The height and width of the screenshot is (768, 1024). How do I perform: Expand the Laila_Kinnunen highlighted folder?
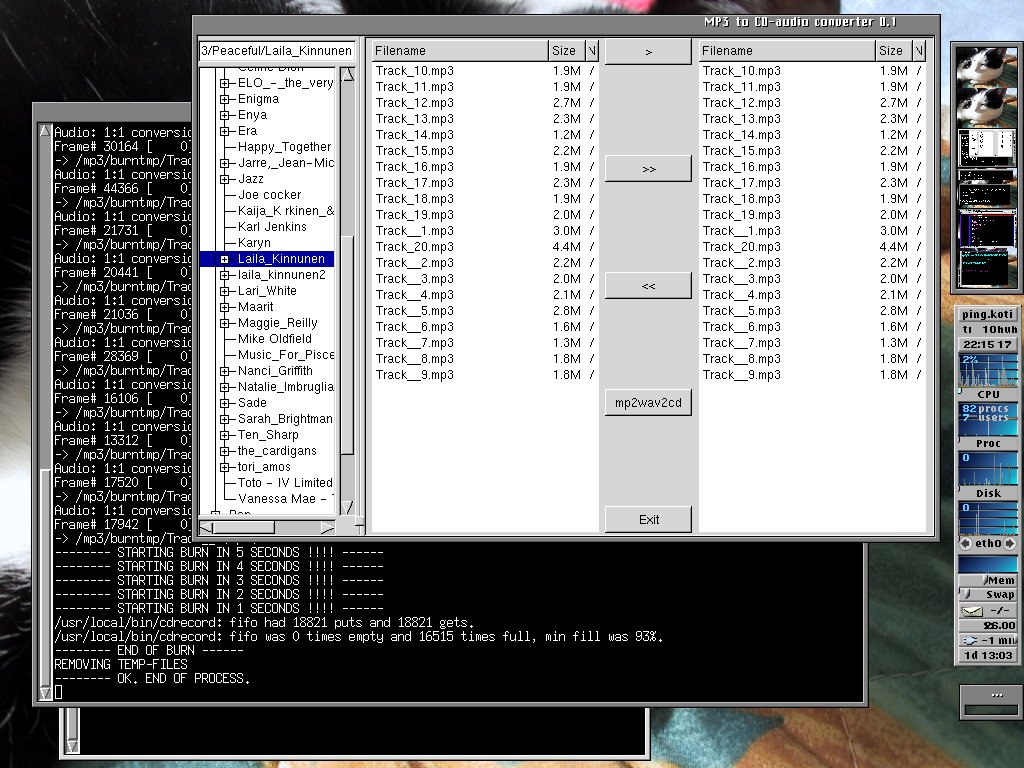(226, 259)
